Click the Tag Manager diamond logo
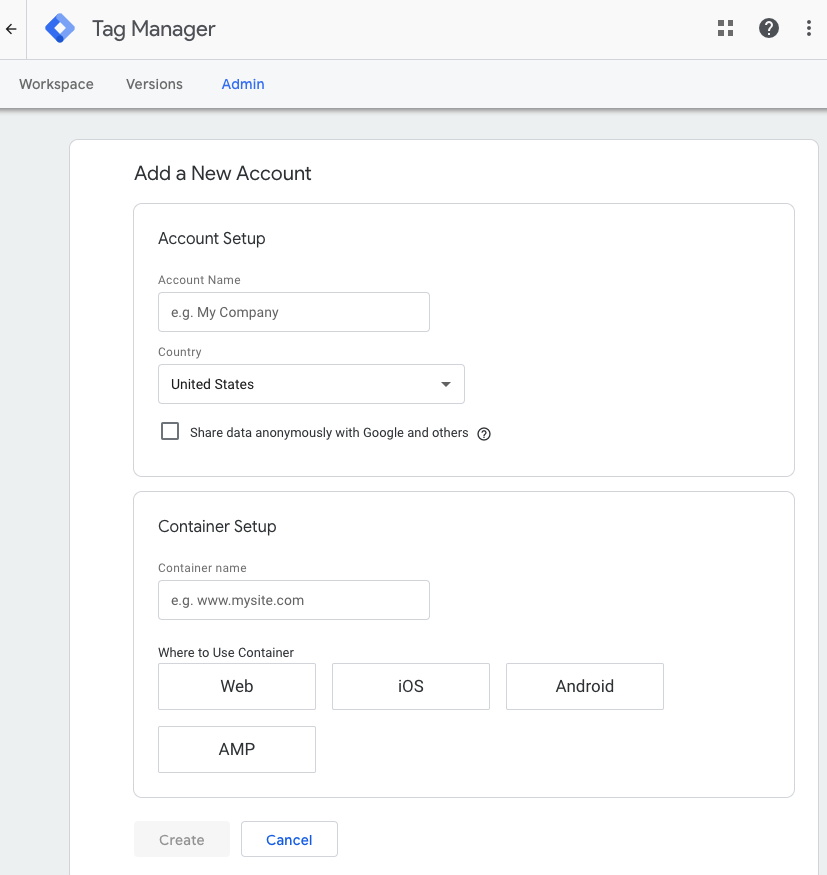The width and height of the screenshot is (827, 875). point(60,28)
